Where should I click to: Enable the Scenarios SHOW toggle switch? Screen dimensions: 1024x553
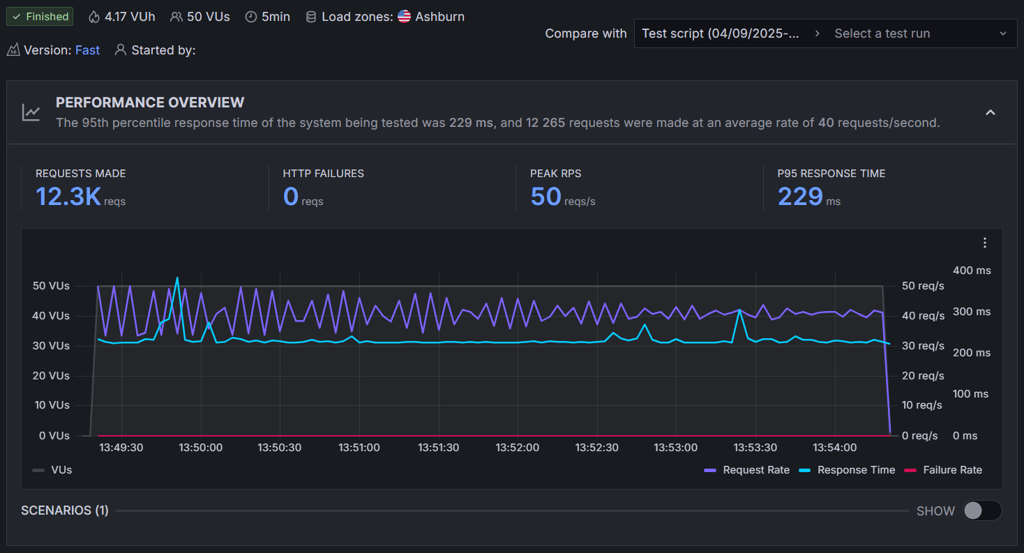[x=982, y=511]
